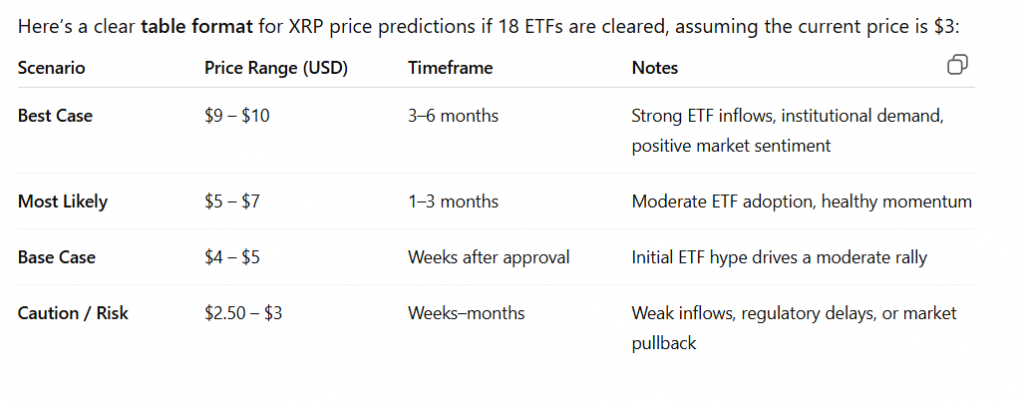Screen dimensions: 1024x404
Task: Select the $2.50 – $3 price cell
Action: pyautogui.click(x=243, y=313)
